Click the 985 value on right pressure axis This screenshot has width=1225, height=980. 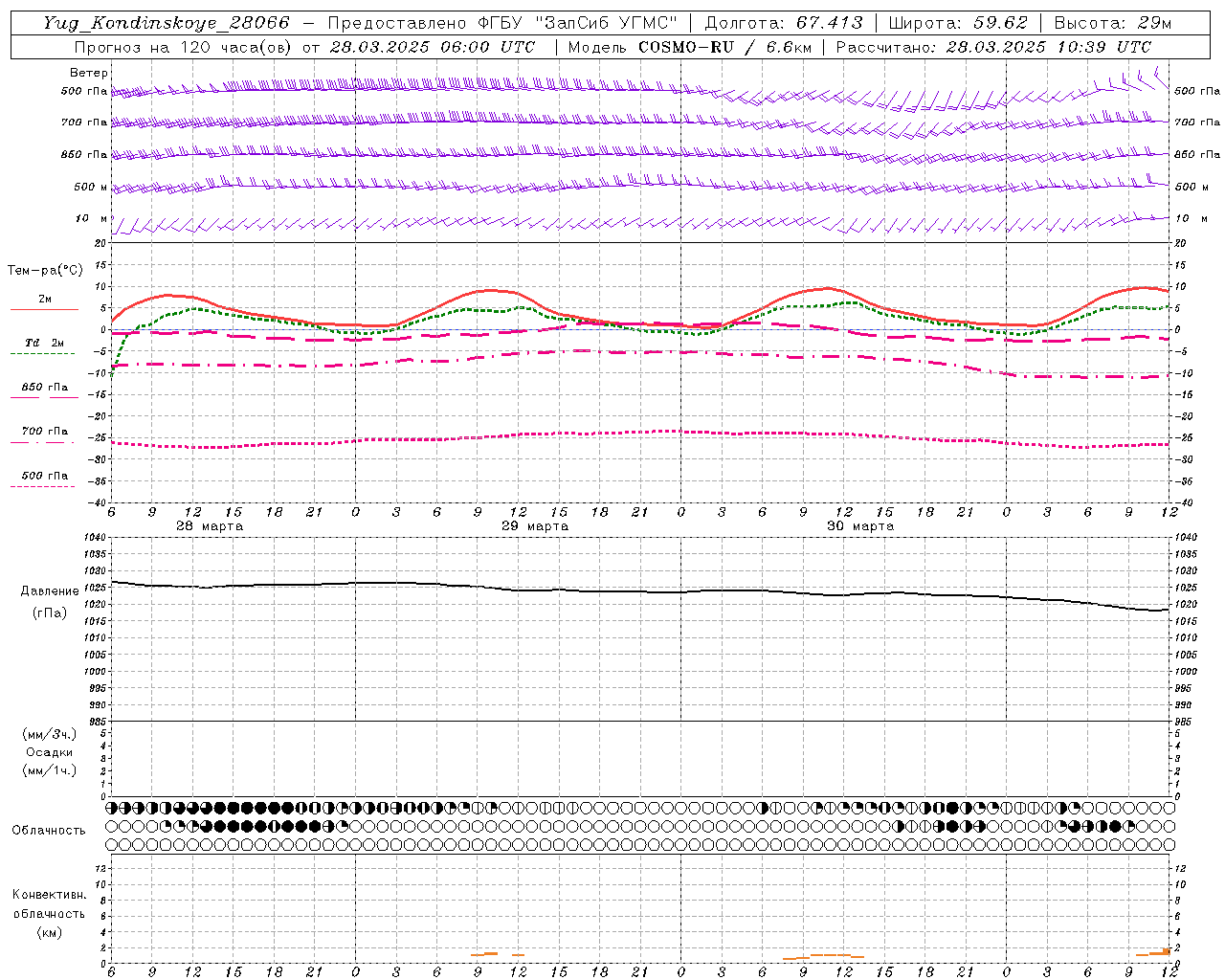click(1185, 722)
